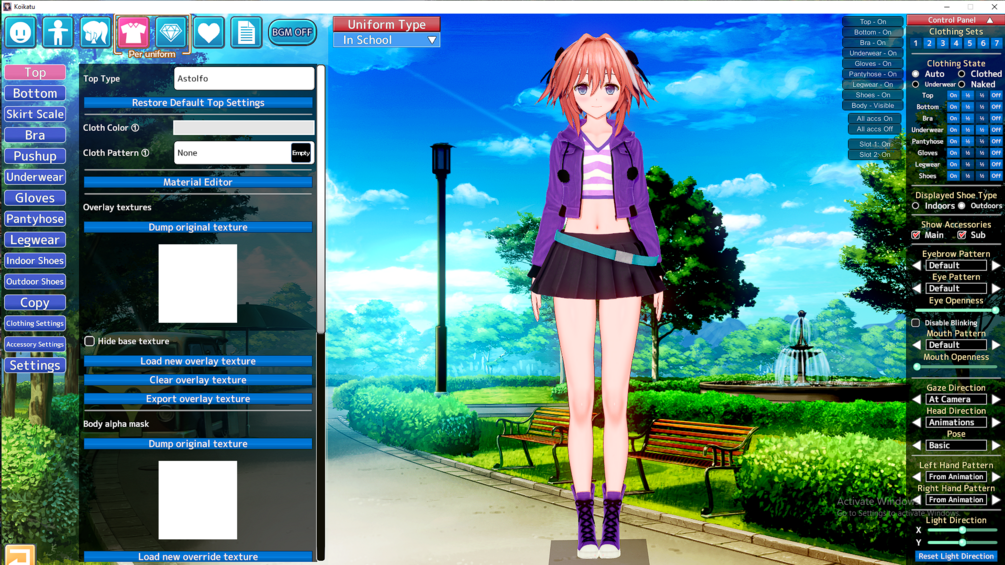
Task: Click next arrow for Eye Pattern
Action: tap(996, 288)
